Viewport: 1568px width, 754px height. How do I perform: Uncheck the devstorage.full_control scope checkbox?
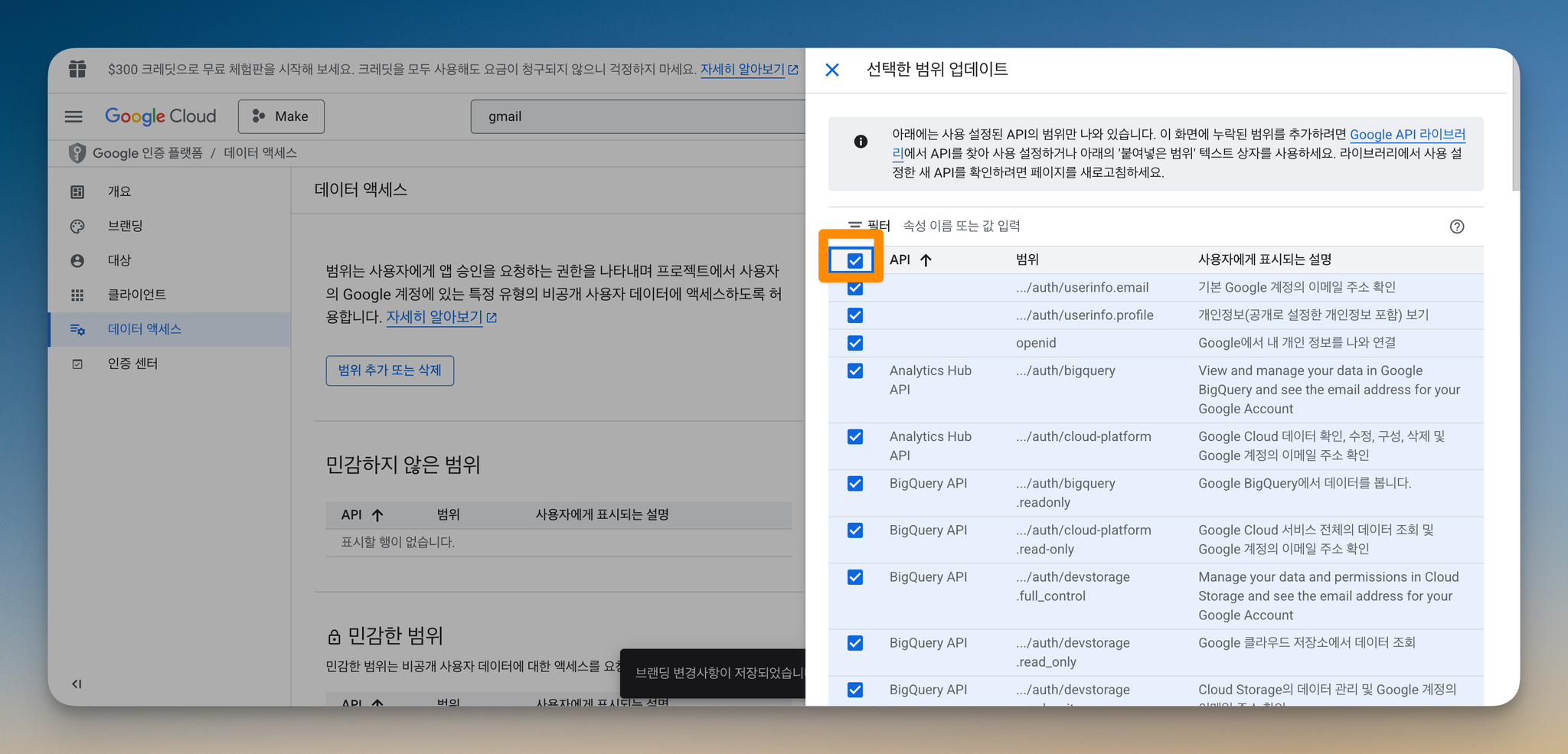(855, 577)
